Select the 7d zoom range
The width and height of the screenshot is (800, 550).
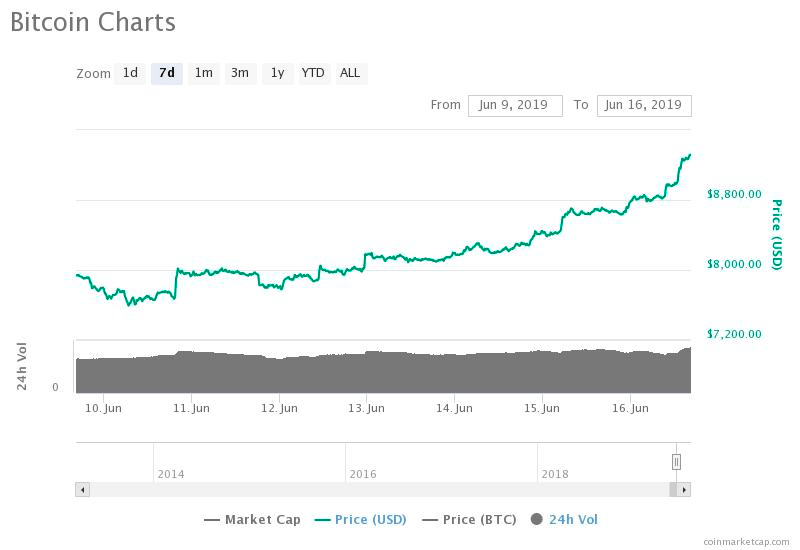(167, 73)
